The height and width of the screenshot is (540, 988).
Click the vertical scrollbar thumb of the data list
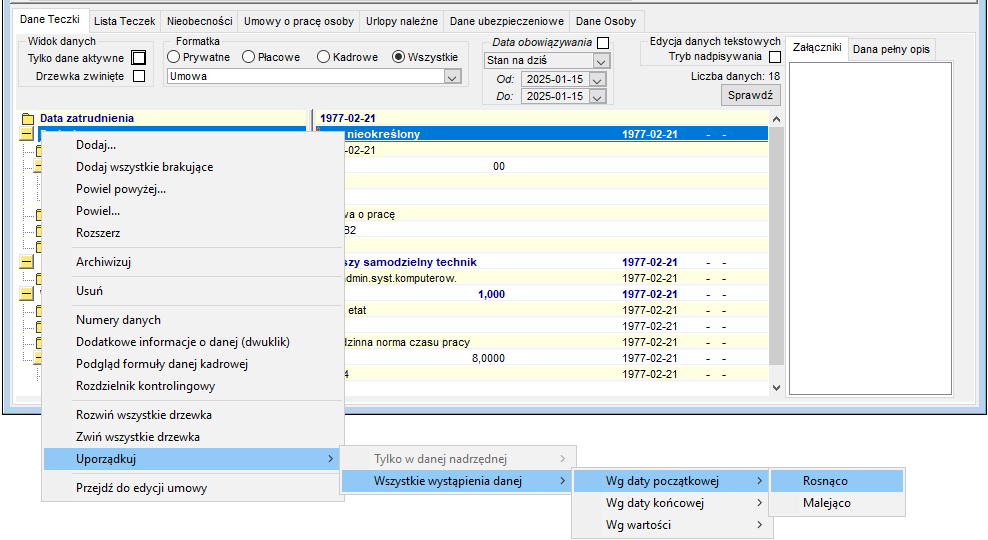click(x=776, y=246)
